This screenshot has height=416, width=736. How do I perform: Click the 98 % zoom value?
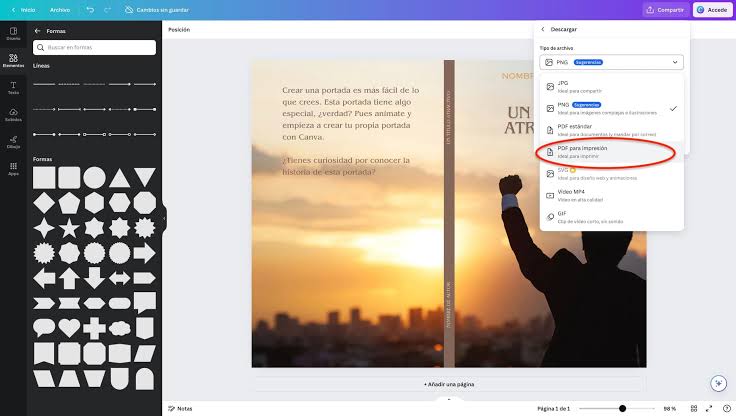click(669, 408)
